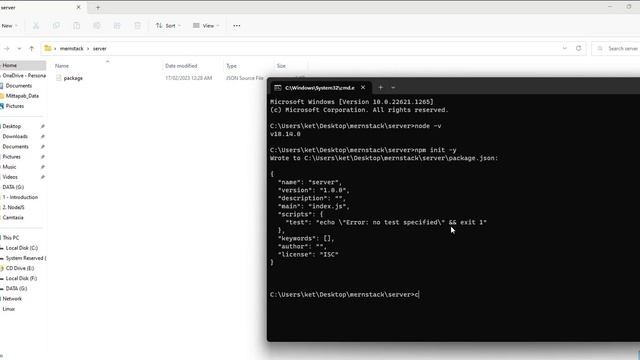Switch to the cmd.exe terminal tab
This screenshot has height=360, width=640.
click(320, 88)
